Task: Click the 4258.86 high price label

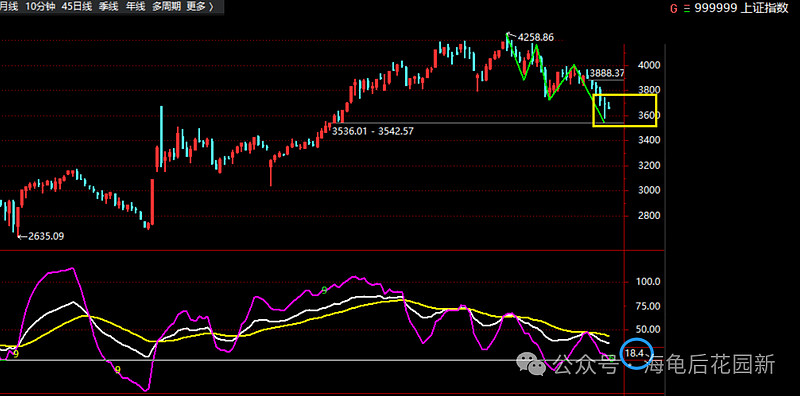Action: click(x=536, y=37)
